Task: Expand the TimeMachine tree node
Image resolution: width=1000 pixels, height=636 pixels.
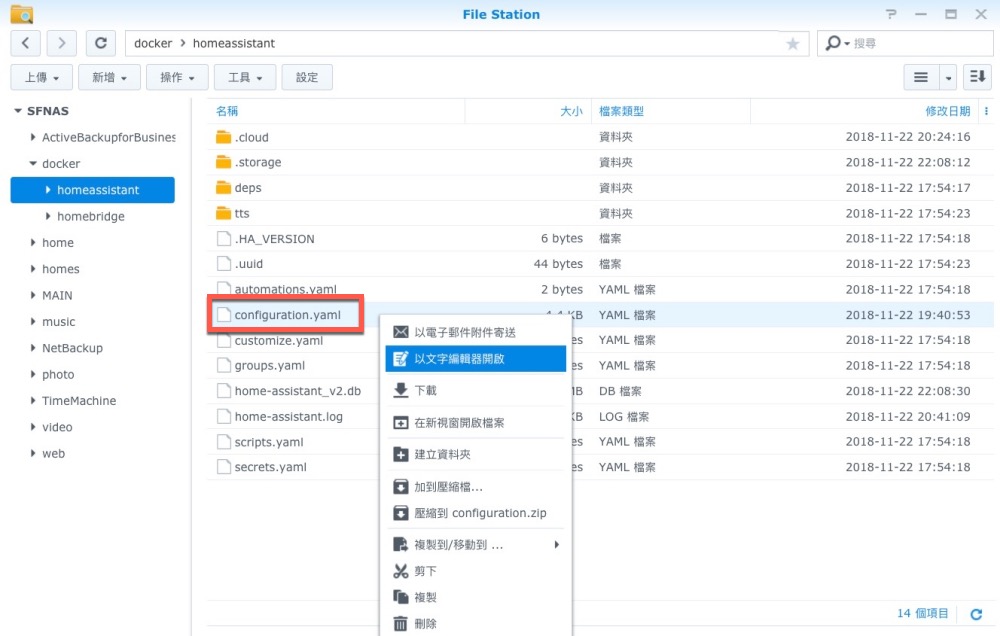Action: (33, 401)
